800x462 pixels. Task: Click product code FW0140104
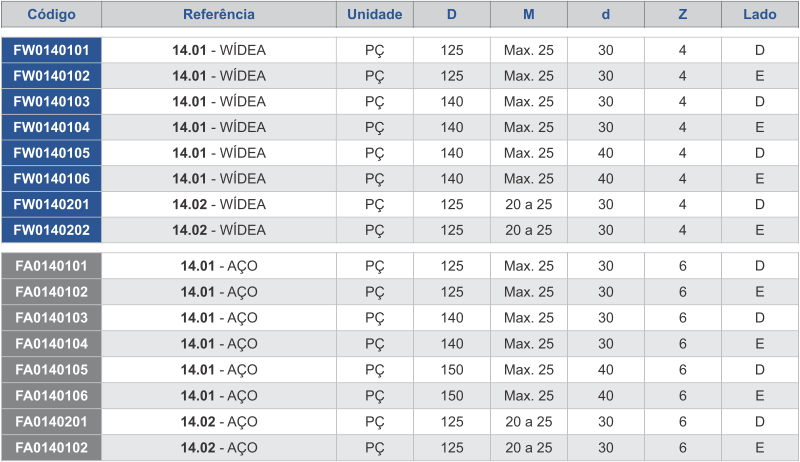[x=52, y=127]
